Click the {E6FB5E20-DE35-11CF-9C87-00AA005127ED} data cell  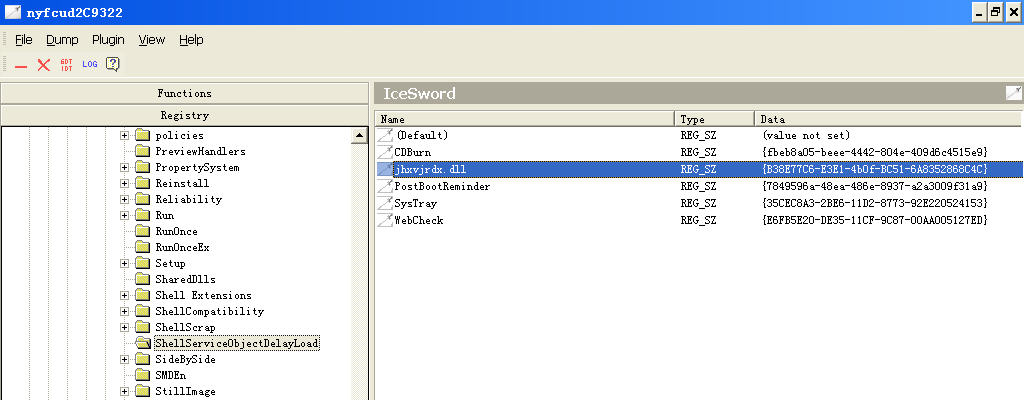(874, 220)
